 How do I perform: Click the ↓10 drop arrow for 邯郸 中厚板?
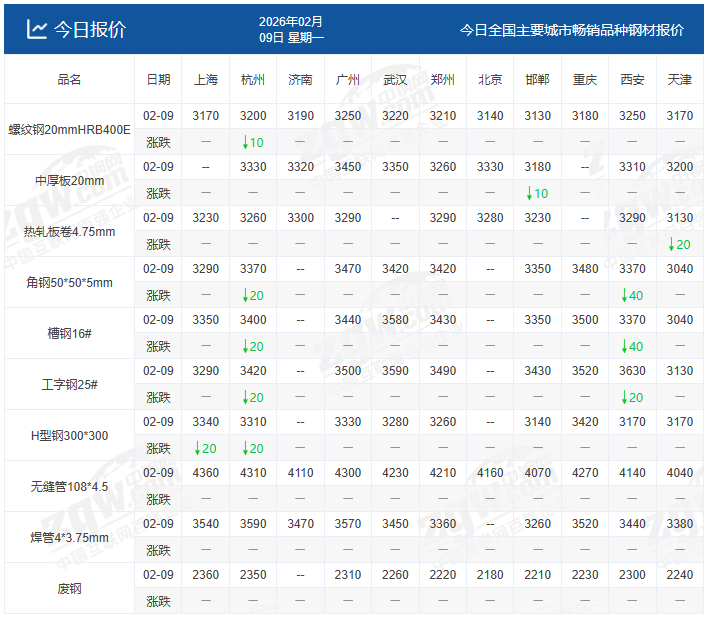click(x=537, y=193)
